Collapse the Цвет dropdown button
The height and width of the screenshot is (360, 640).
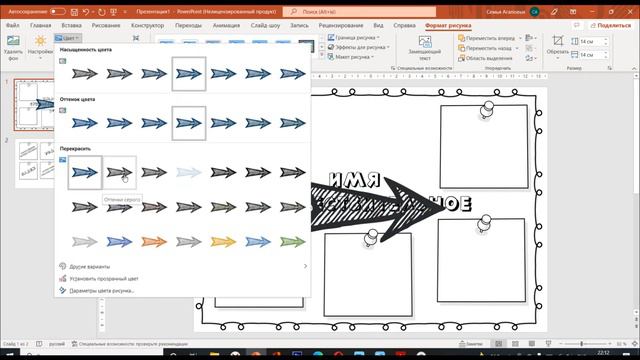(x=68, y=38)
